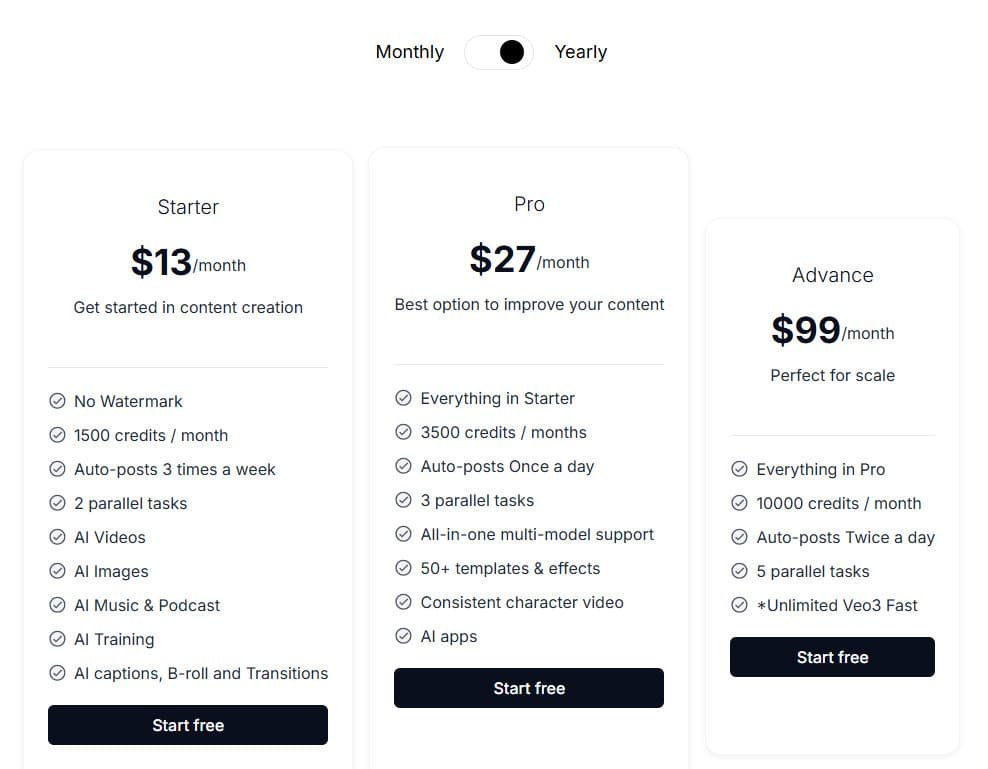Click Start free under Starter plan
The height and width of the screenshot is (769, 988).
click(x=188, y=725)
